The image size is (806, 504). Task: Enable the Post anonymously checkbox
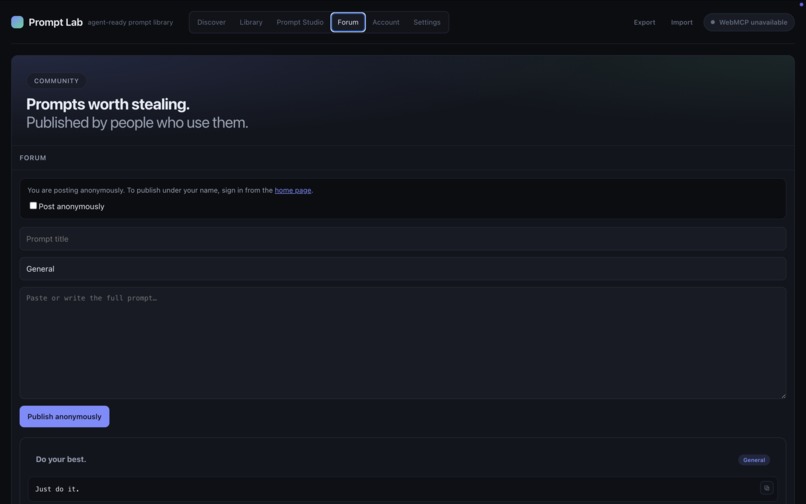coord(33,206)
